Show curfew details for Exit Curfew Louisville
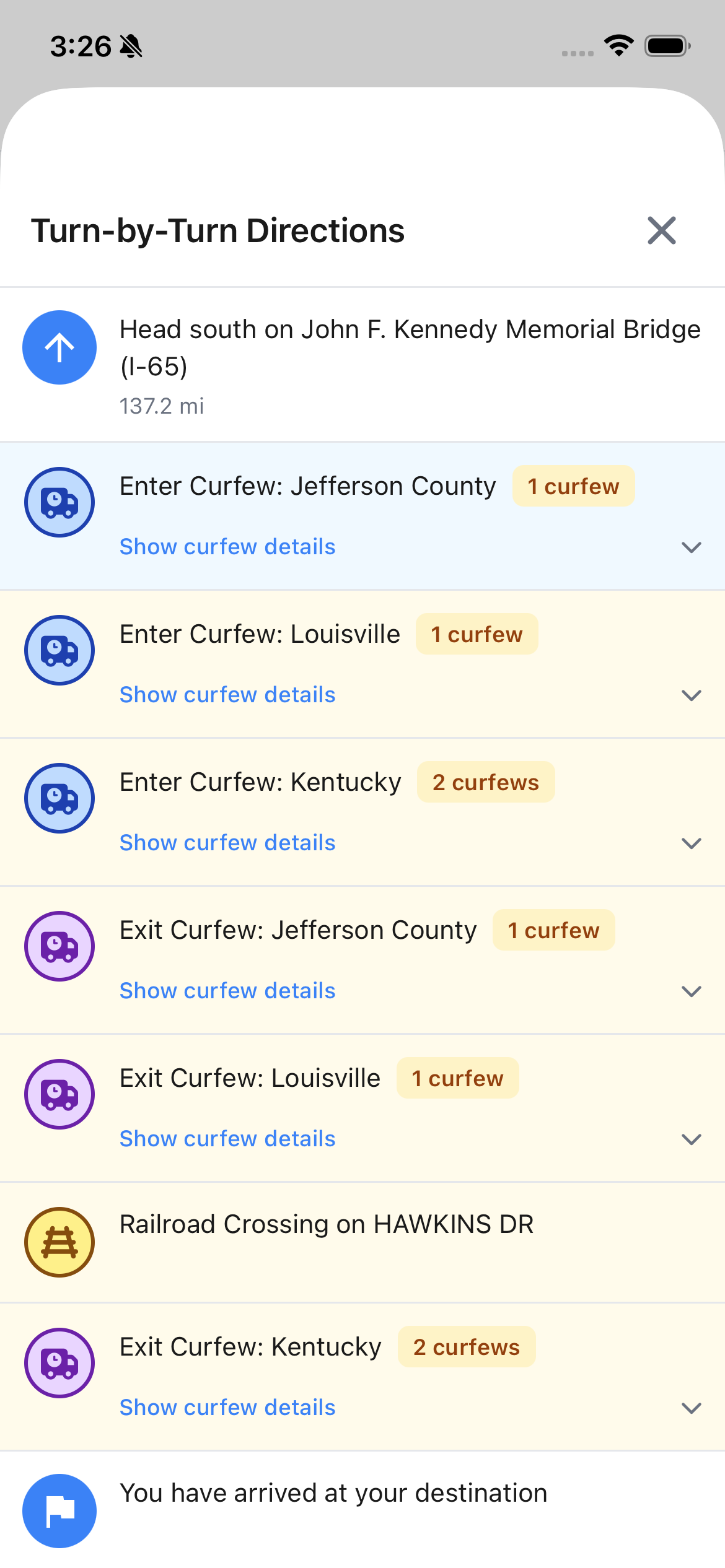The width and height of the screenshot is (725, 1568). pyautogui.click(x=227, y=1139)
